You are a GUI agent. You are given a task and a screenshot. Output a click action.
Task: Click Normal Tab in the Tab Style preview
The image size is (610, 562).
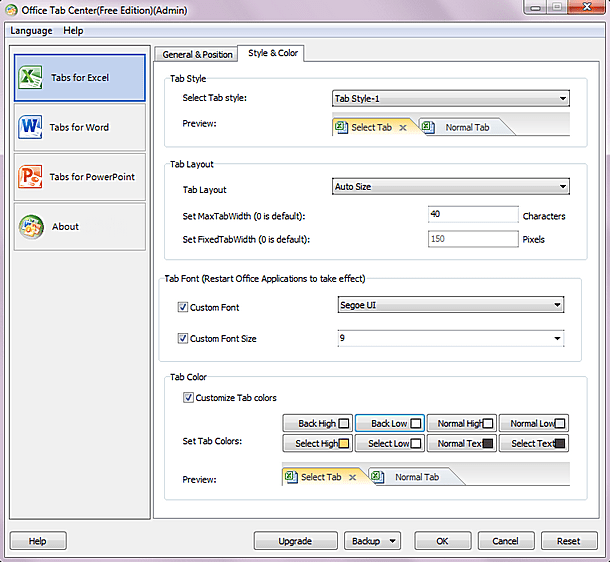[x=467, y=127]
